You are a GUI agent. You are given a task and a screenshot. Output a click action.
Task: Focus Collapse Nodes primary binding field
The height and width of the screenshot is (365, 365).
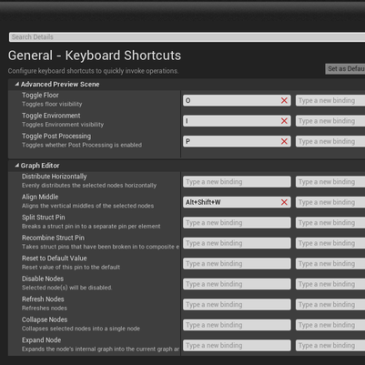click(237, 325)
